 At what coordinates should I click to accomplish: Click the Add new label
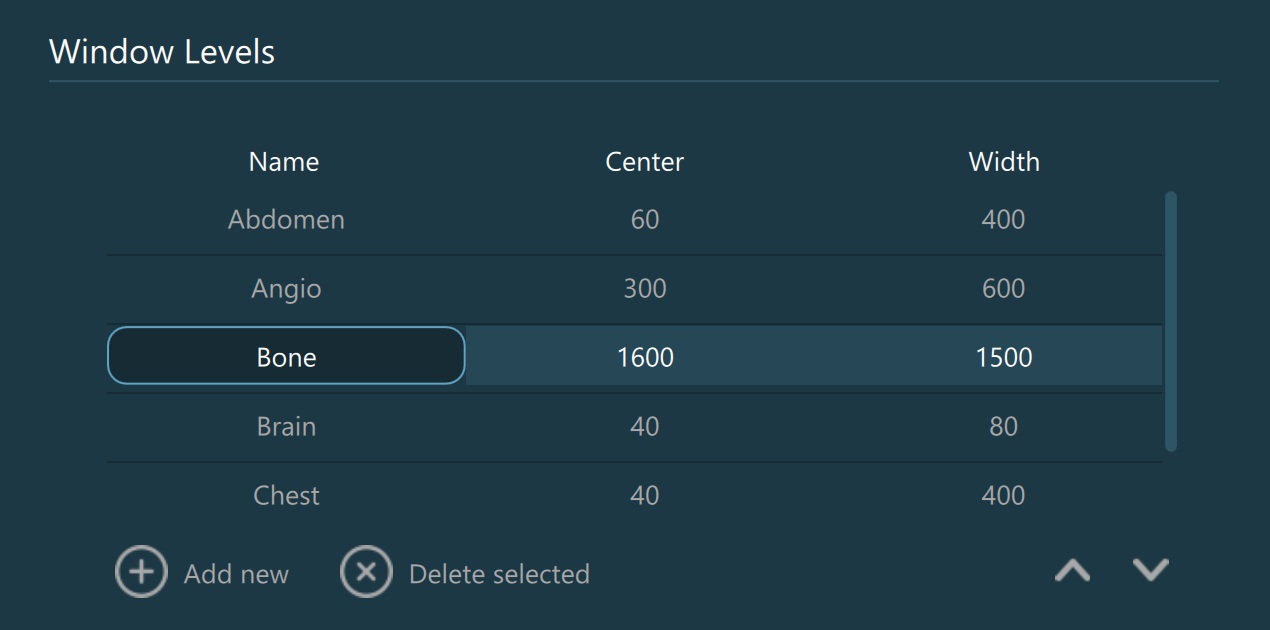(236, 574)
